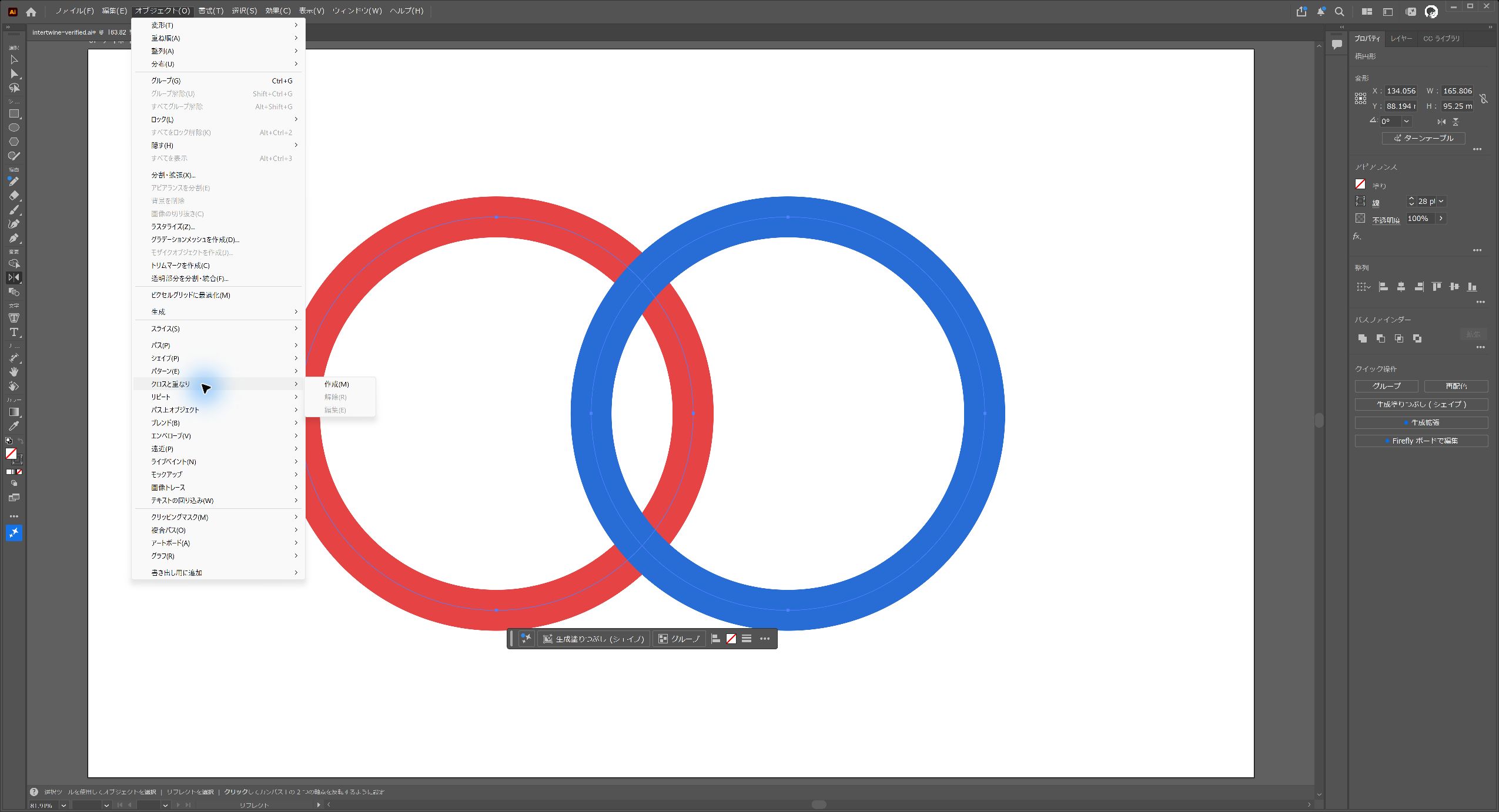Expand more options under Transform section

[x=1477, y=149]
